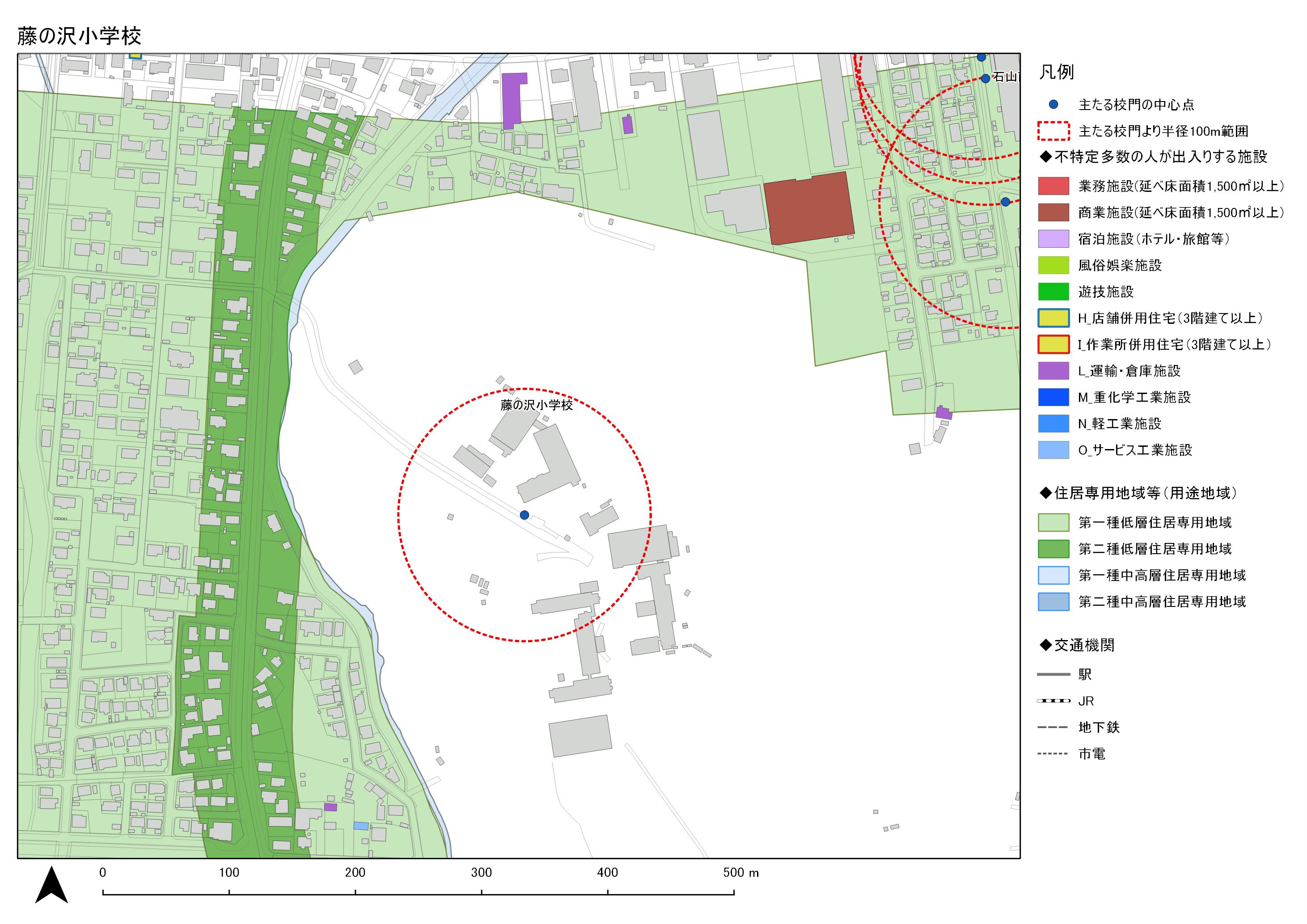
Task: Click the scale bar label 400
Action: 607,873
